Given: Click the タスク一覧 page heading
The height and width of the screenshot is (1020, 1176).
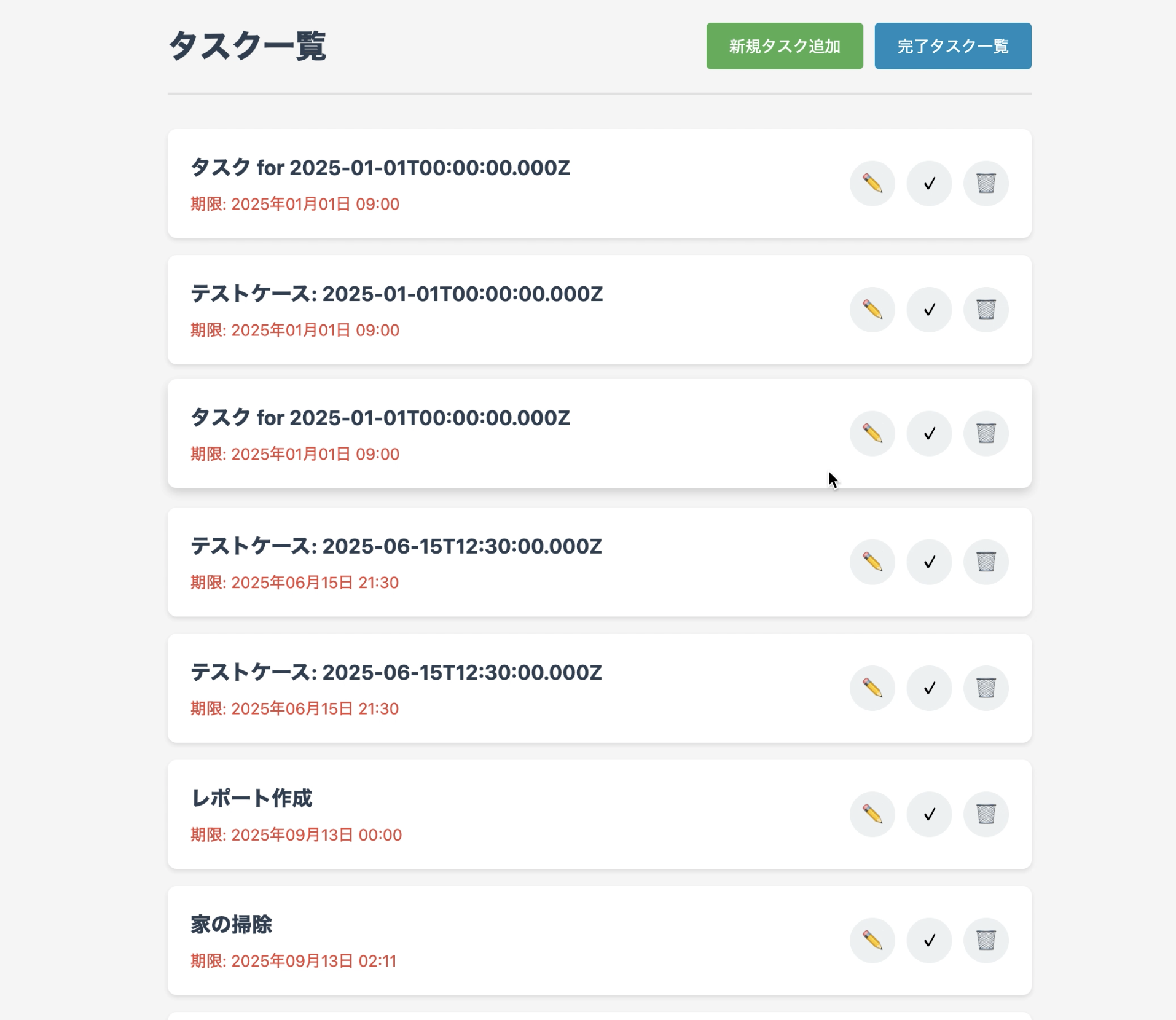Looking at the screenshot, I should click(247, 46).
